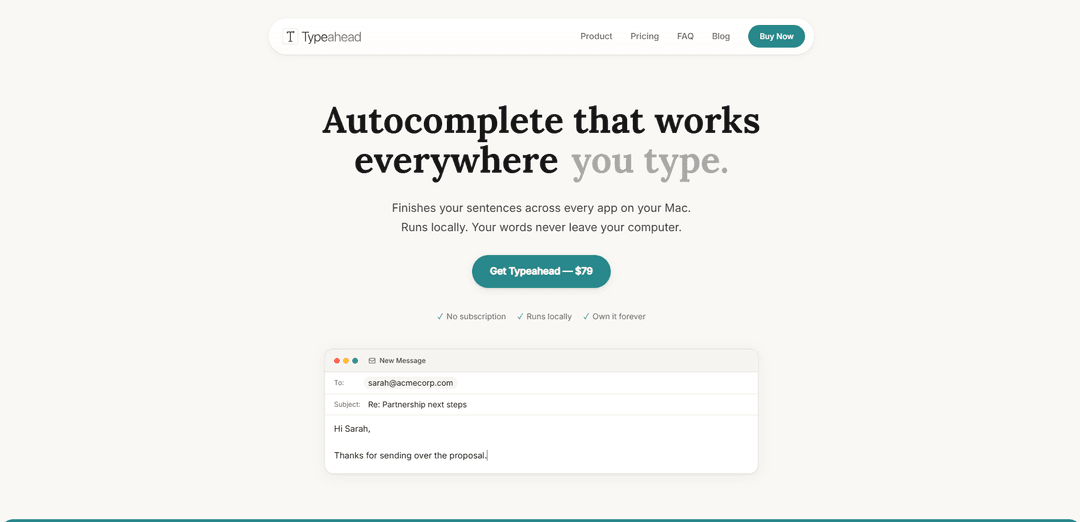
Task: Click the 'To:' field label
Action: pos(339,383)
